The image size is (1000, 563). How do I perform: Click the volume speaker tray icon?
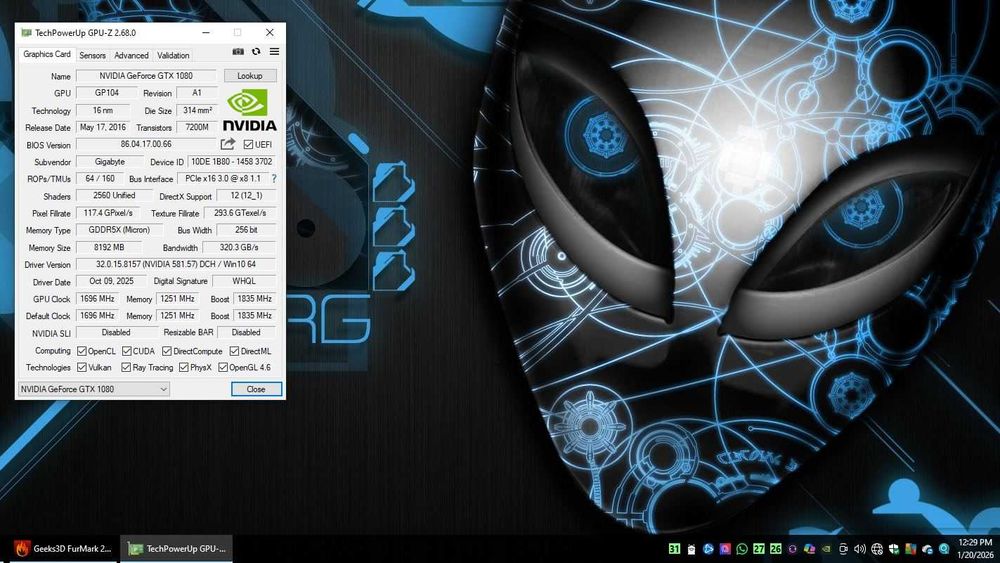click(x=860, y=549)
